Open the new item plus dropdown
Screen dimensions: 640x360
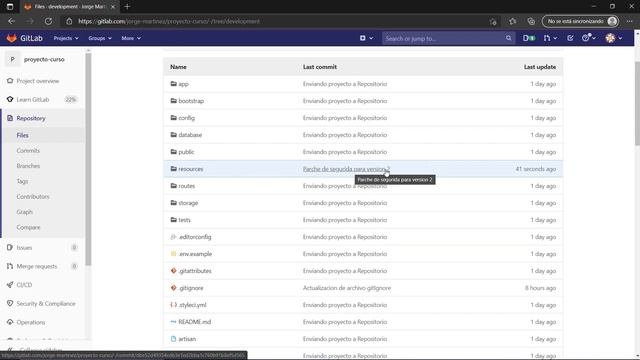[366, 38]
